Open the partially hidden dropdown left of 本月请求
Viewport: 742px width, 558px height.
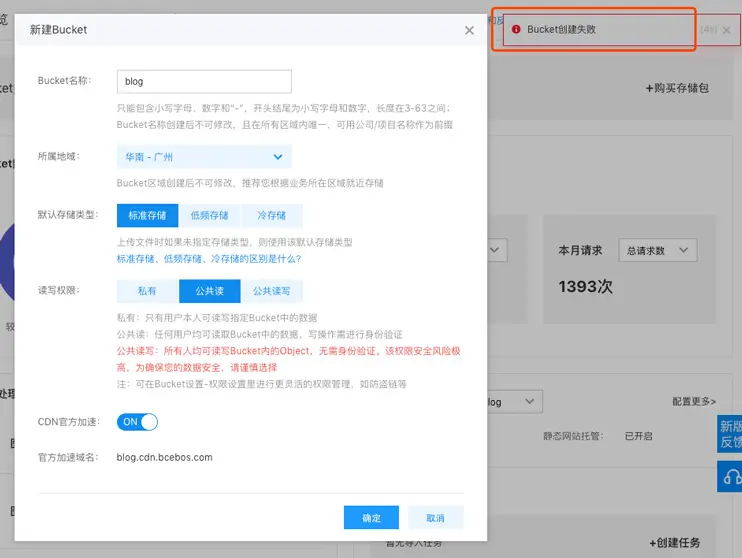497,250
